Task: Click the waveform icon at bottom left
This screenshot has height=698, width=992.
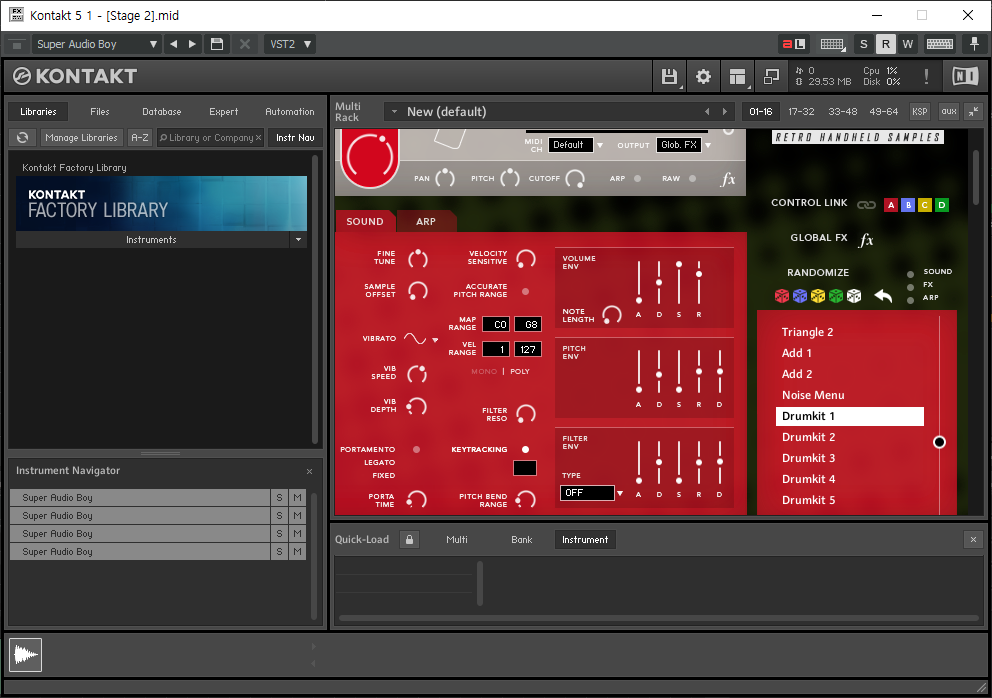Action: click(x=25, y=654)
